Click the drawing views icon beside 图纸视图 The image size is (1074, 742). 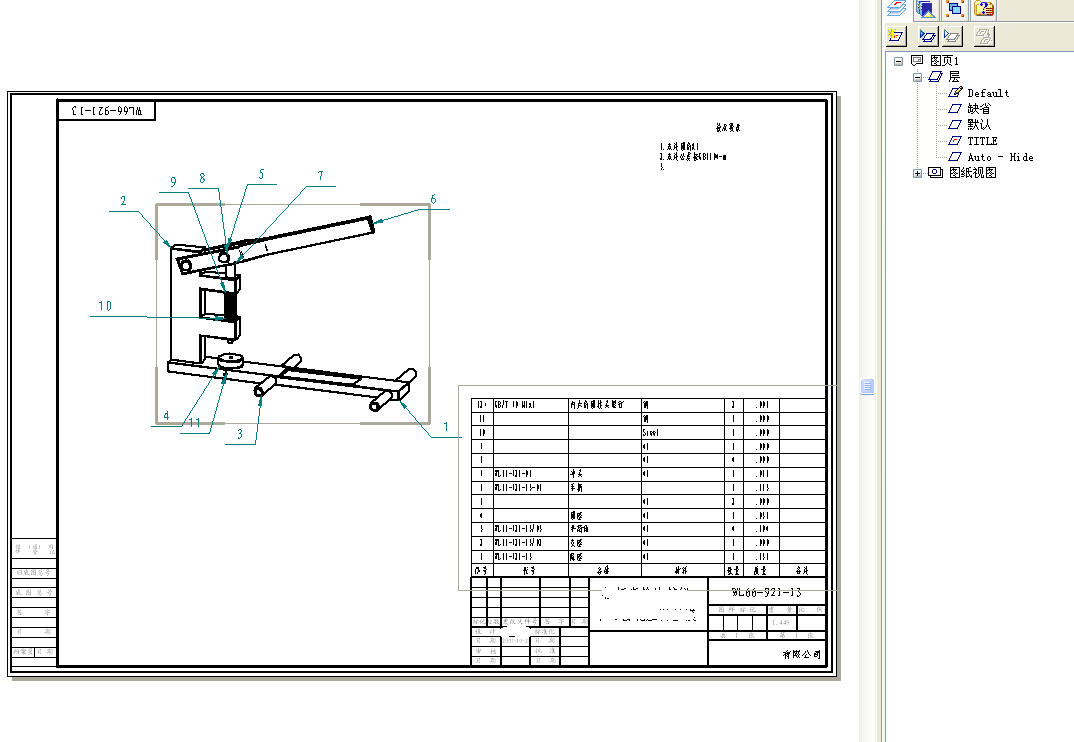(x=936, y=173)
